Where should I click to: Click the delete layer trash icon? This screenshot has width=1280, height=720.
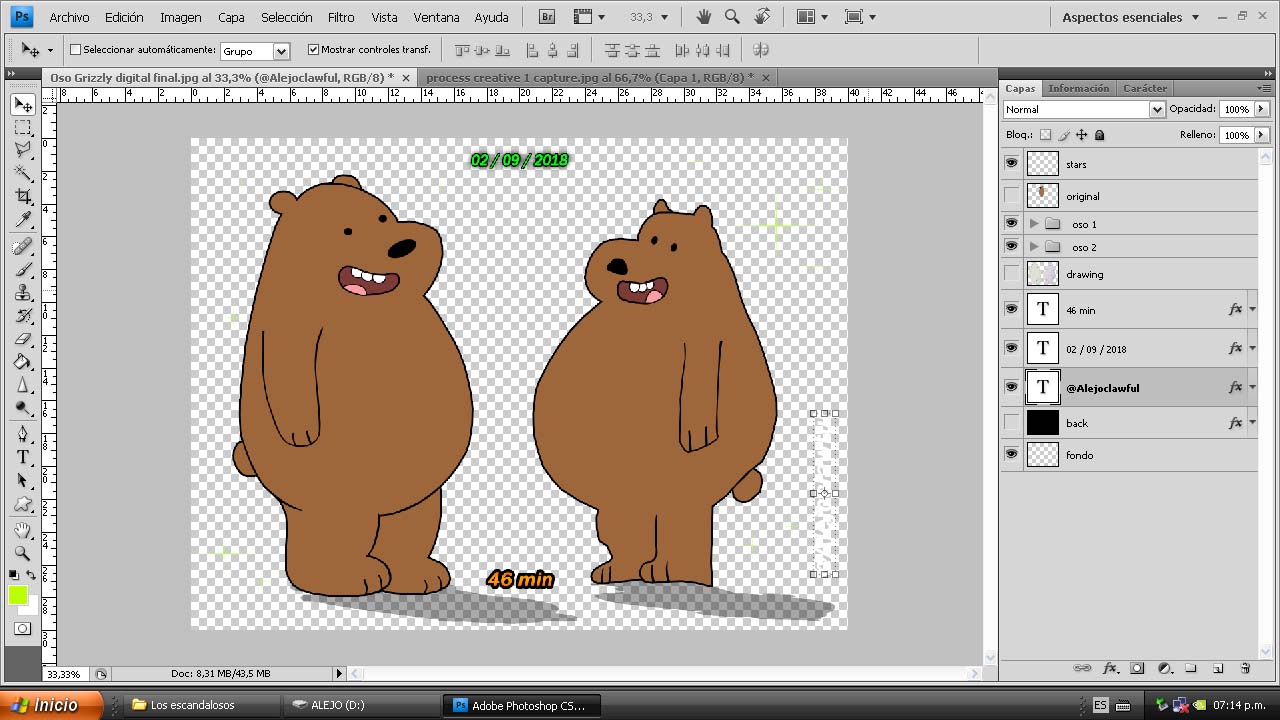1245,668
